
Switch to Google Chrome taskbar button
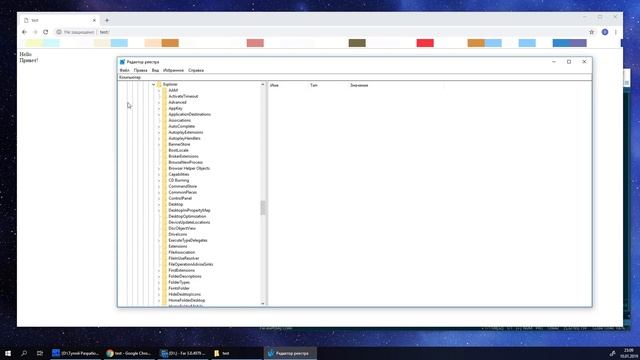129,353
